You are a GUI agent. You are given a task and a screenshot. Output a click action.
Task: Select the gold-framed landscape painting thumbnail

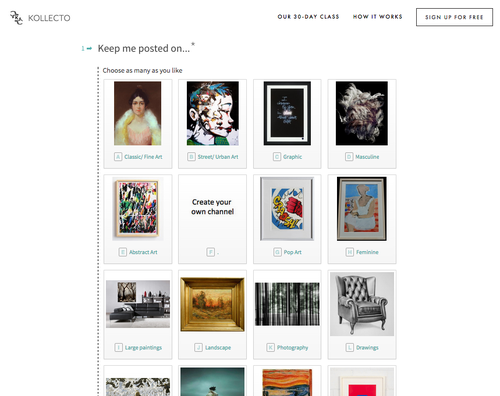click(x=212, y=304)
